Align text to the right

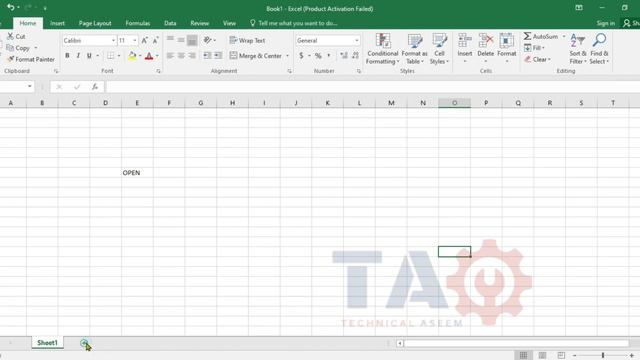(x=192, y=56)
